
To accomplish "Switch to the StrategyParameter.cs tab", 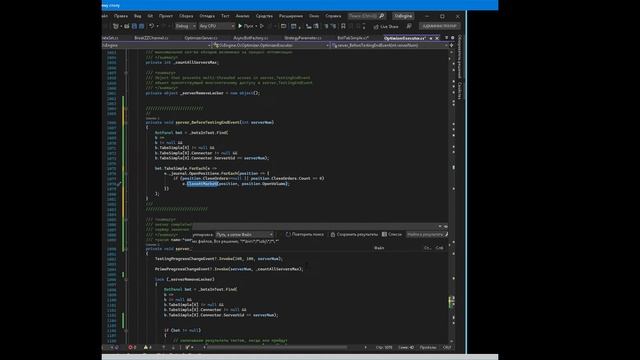I will pos(303,38).
